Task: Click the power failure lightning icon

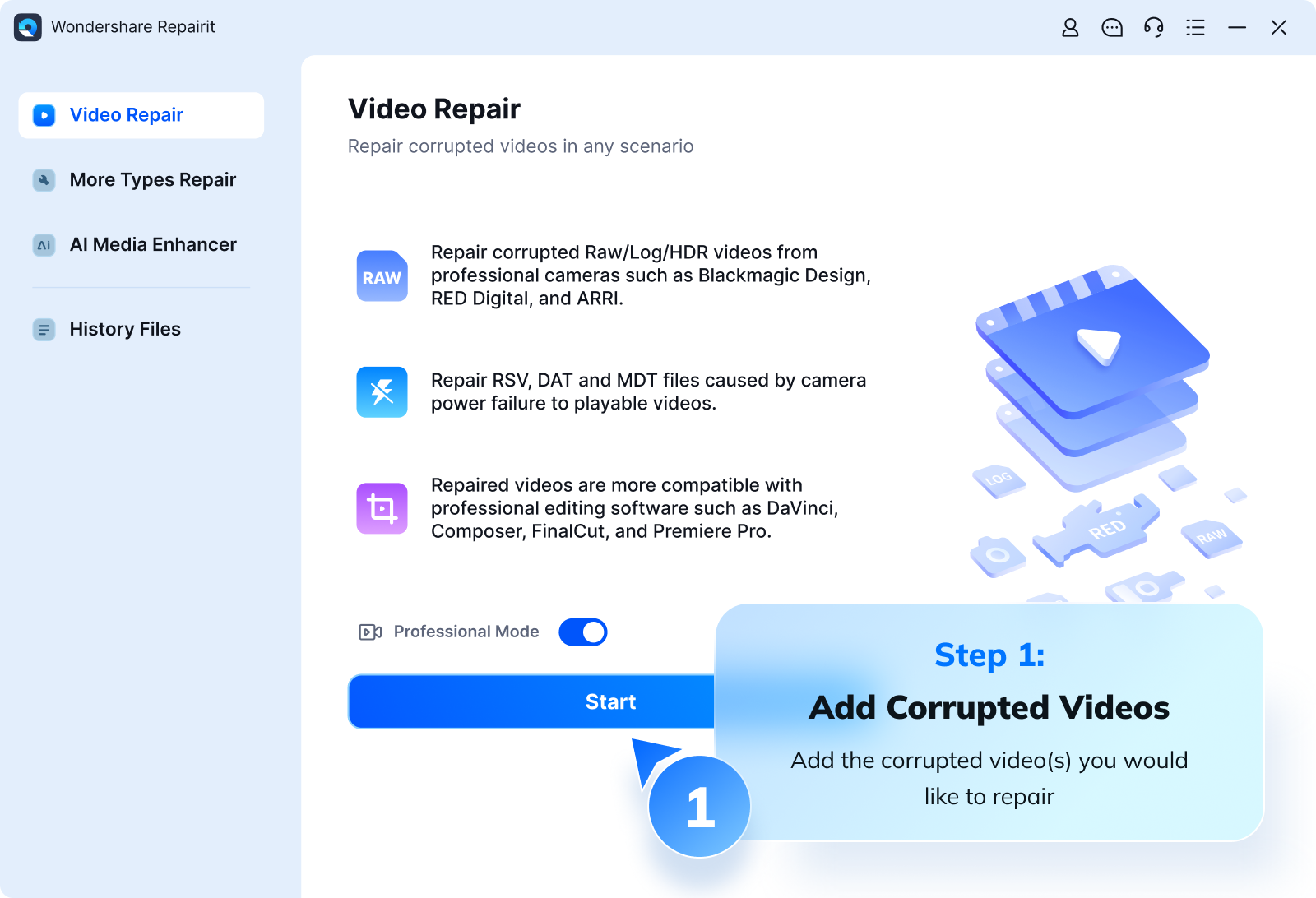Action: click(382, 392)
